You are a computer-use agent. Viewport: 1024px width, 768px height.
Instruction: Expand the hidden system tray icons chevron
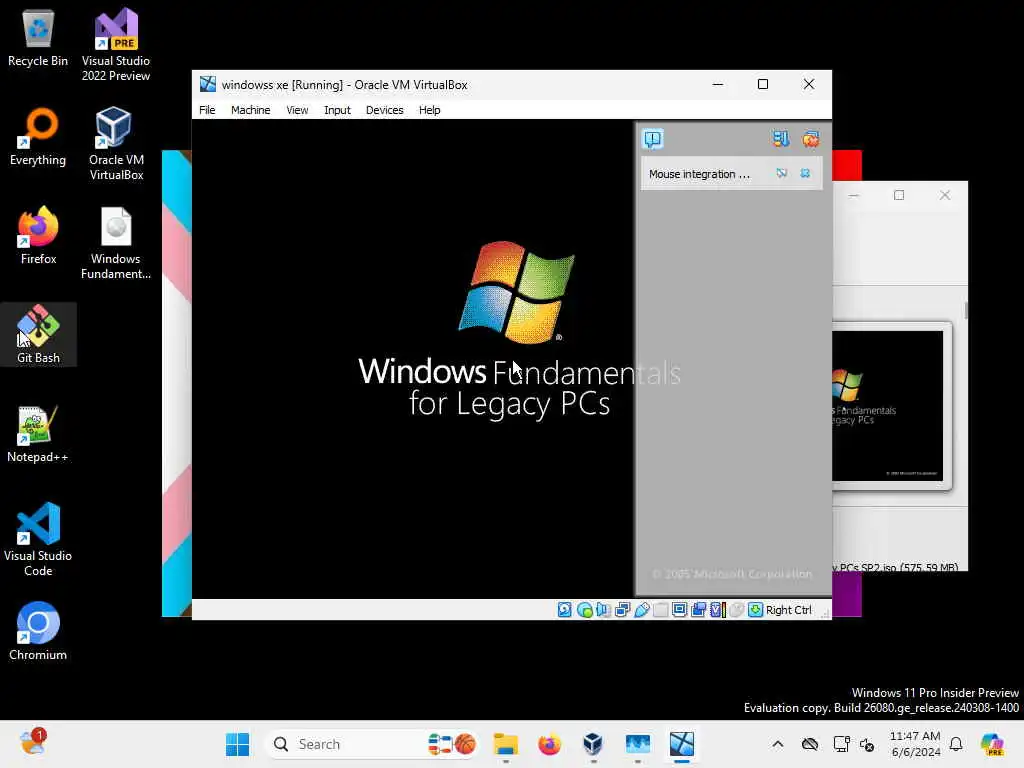(x=777, y=744)
